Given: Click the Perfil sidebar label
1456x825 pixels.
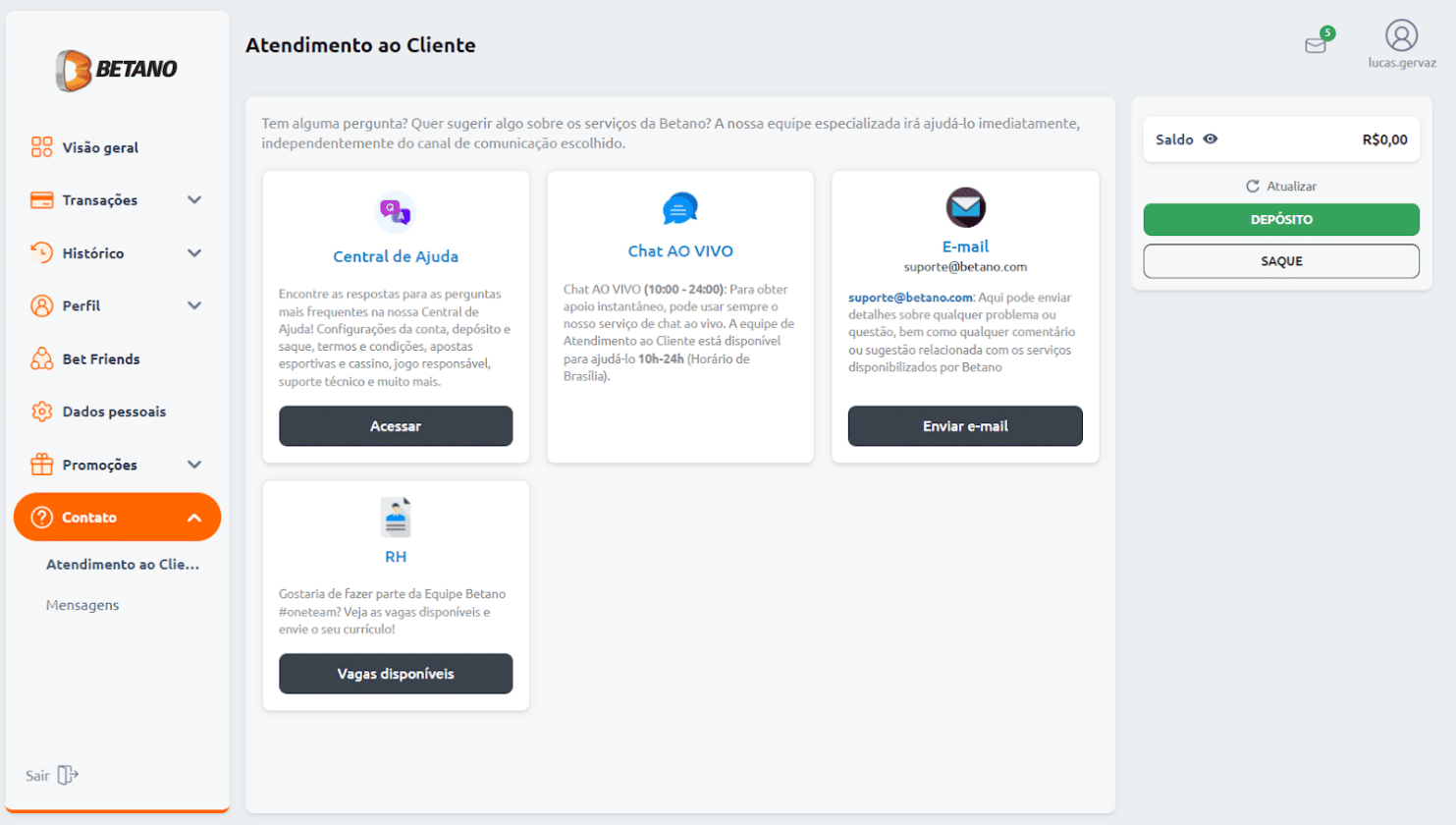Looking at the screenshot, I should coord(81,305).
